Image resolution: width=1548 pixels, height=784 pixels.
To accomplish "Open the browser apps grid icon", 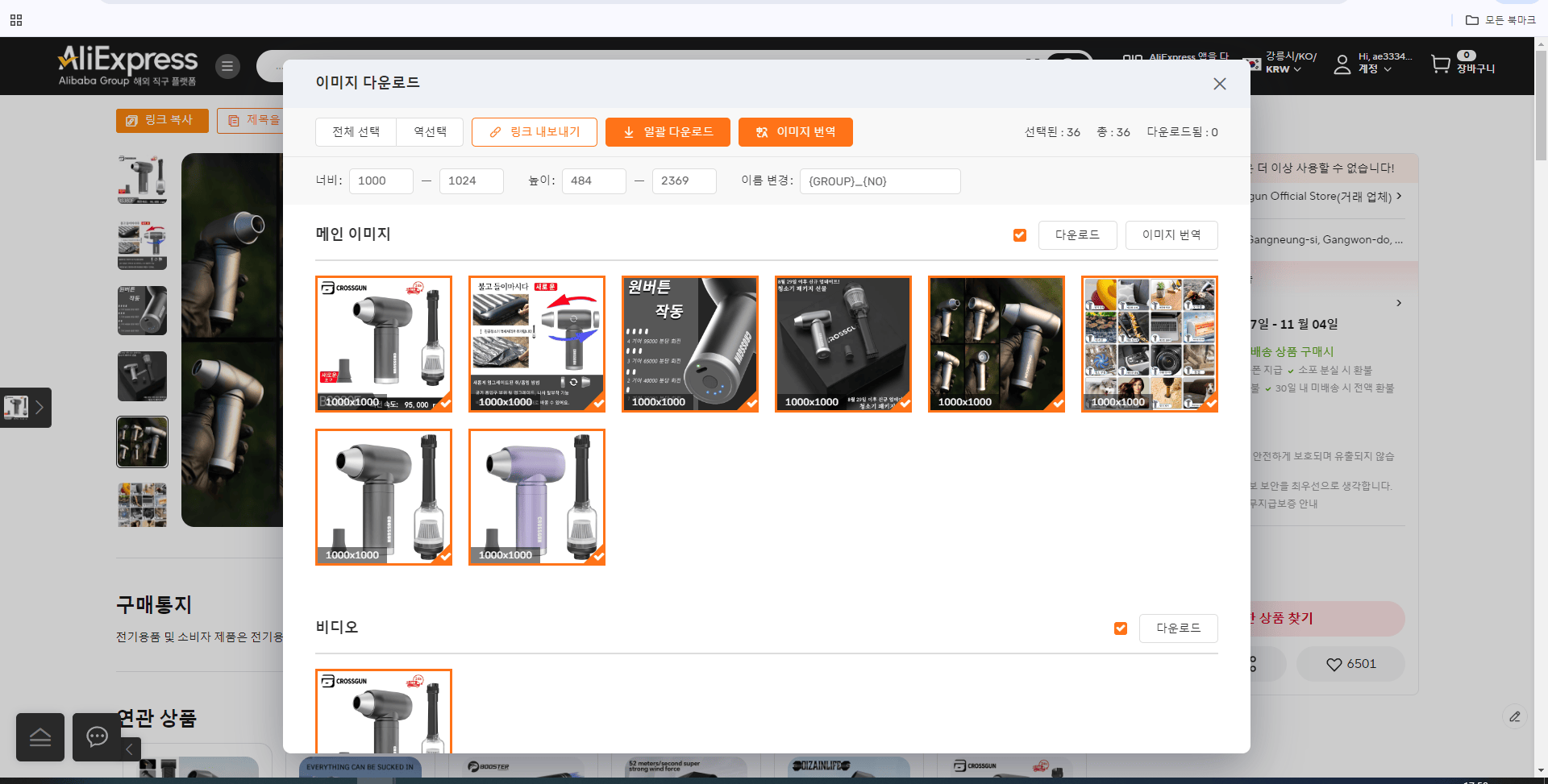I will point(16,20).
